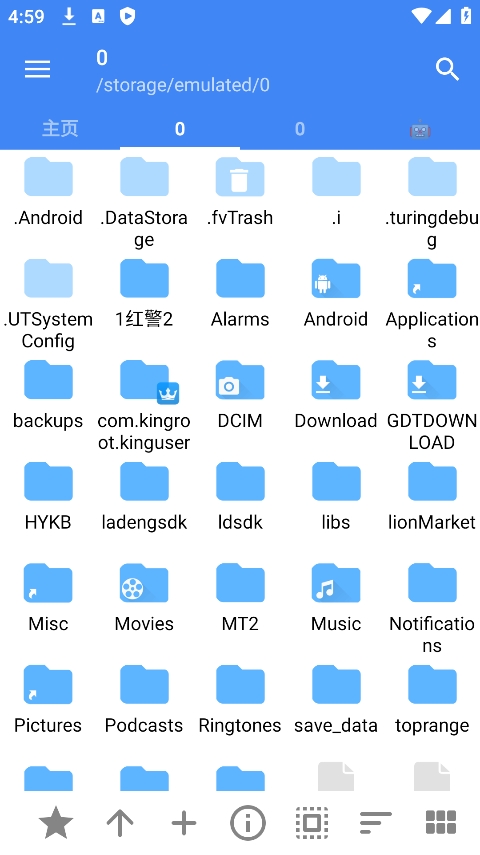Image resolution: width=480 pixels, height=855 pixels.
Task: Switch to the robot icon tab
Action: tap(420, 130)
